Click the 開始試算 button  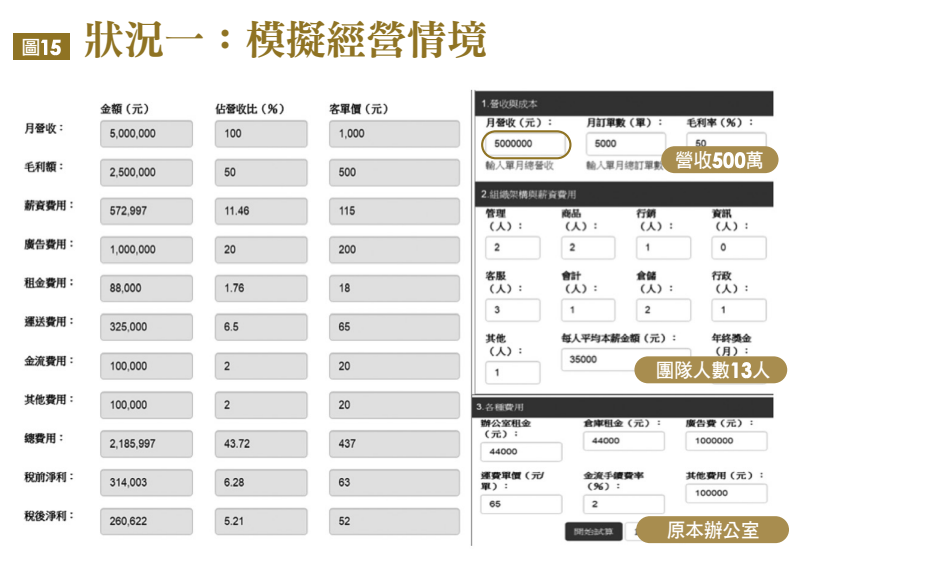(593, 531)
